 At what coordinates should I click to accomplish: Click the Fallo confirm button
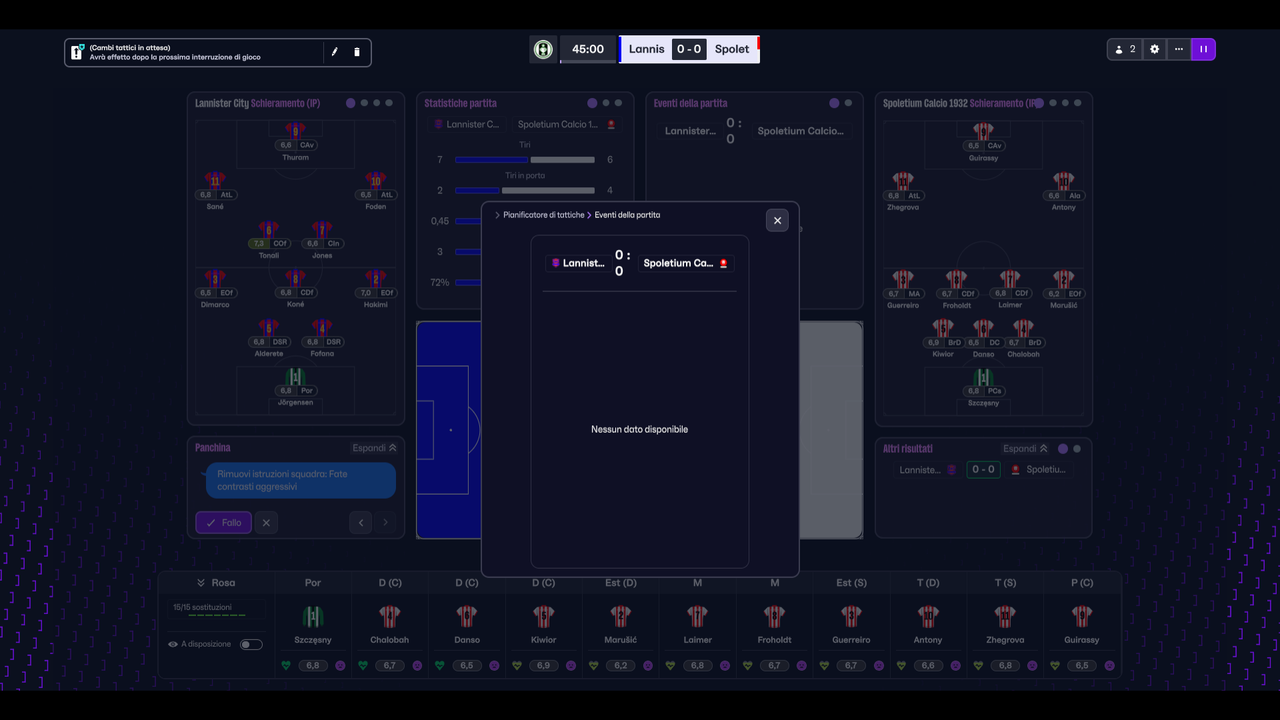coord(223,522)
